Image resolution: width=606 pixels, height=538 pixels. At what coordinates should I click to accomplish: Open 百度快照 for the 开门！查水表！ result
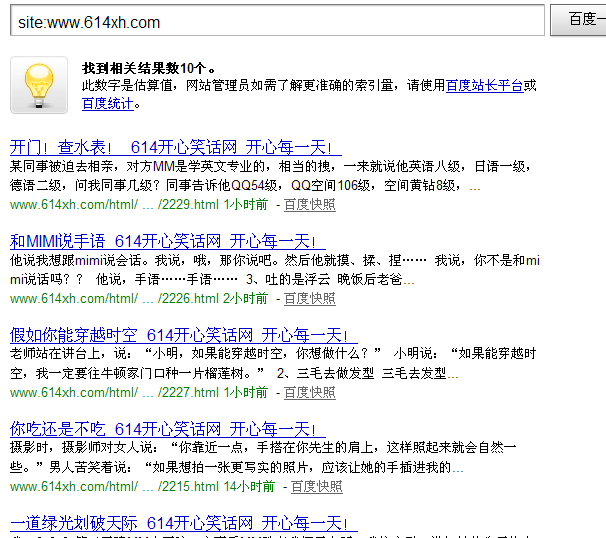pyautogui.click(x=309, y=205)
